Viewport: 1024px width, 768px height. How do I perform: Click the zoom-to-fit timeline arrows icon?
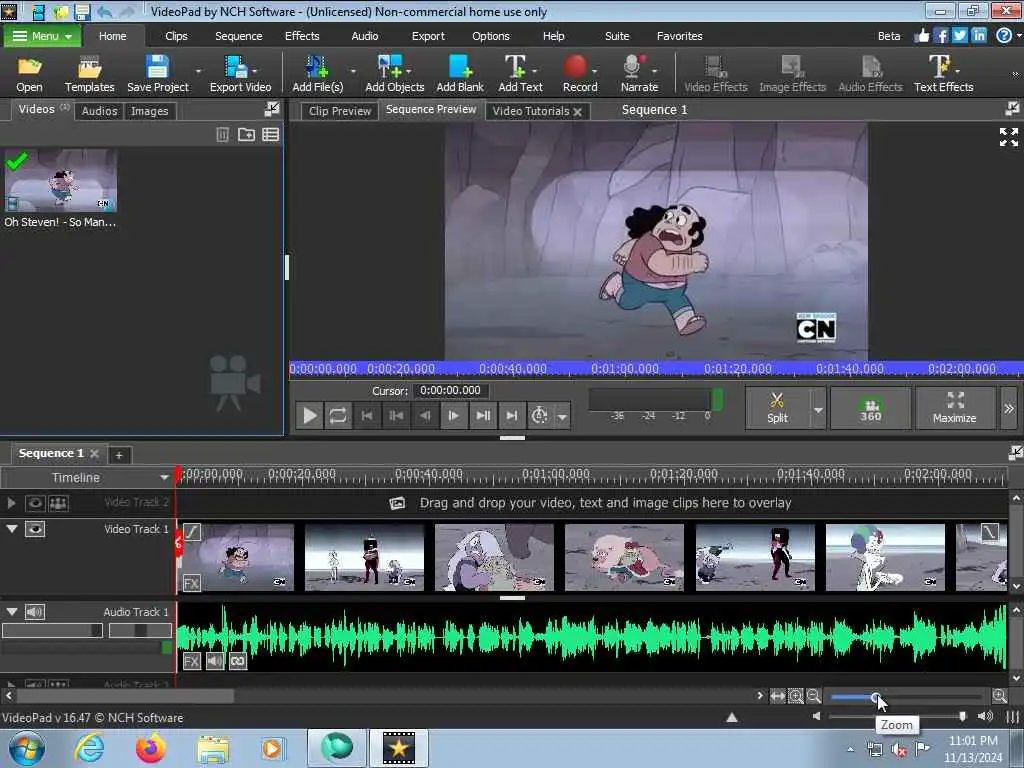777,696
